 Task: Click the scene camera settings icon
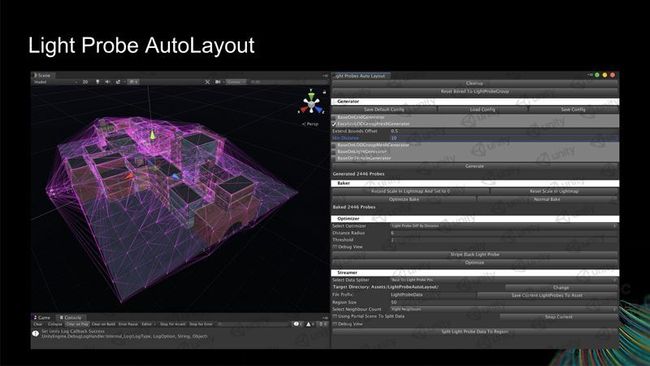(x=218, y=82)
